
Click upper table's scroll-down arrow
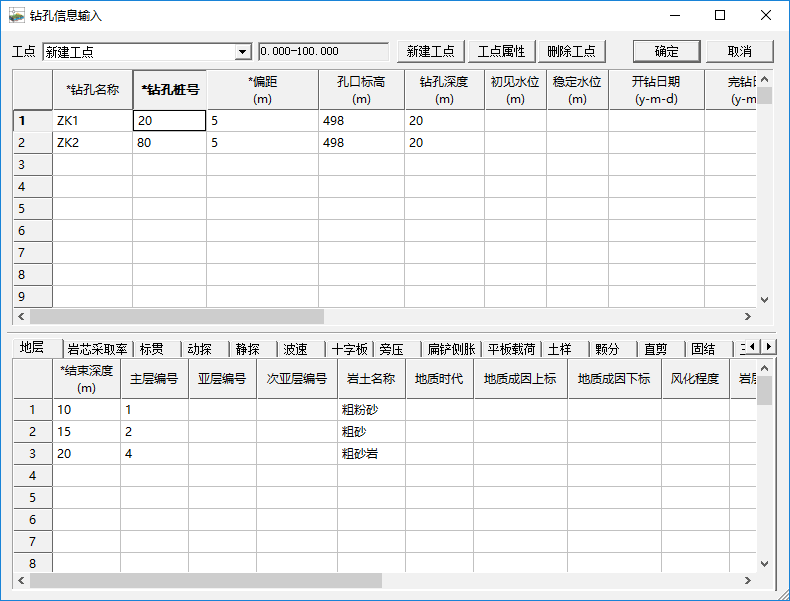(x=764, y=299)
